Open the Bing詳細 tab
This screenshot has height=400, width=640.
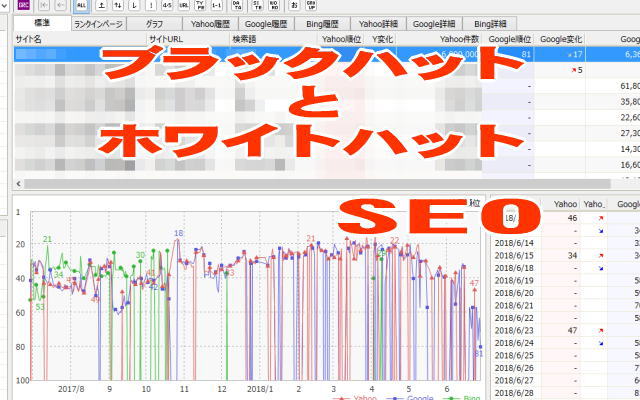pyautogui.click(x=490, y=24)
